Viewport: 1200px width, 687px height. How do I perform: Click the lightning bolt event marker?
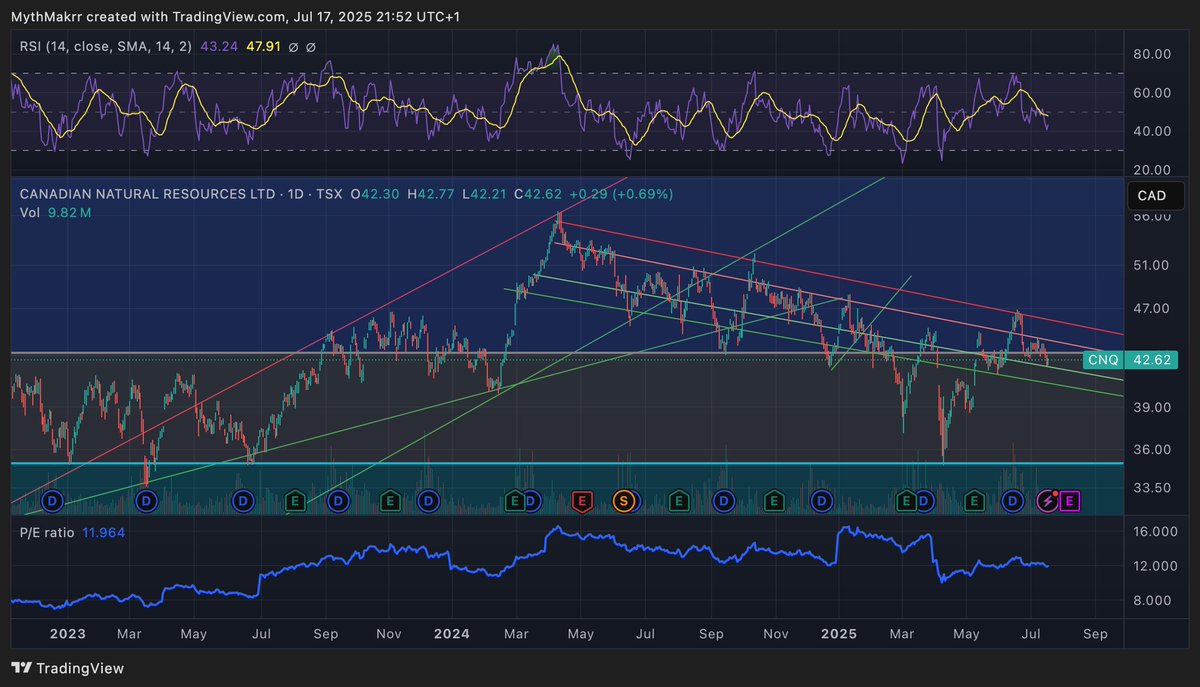coord(1048,499)
